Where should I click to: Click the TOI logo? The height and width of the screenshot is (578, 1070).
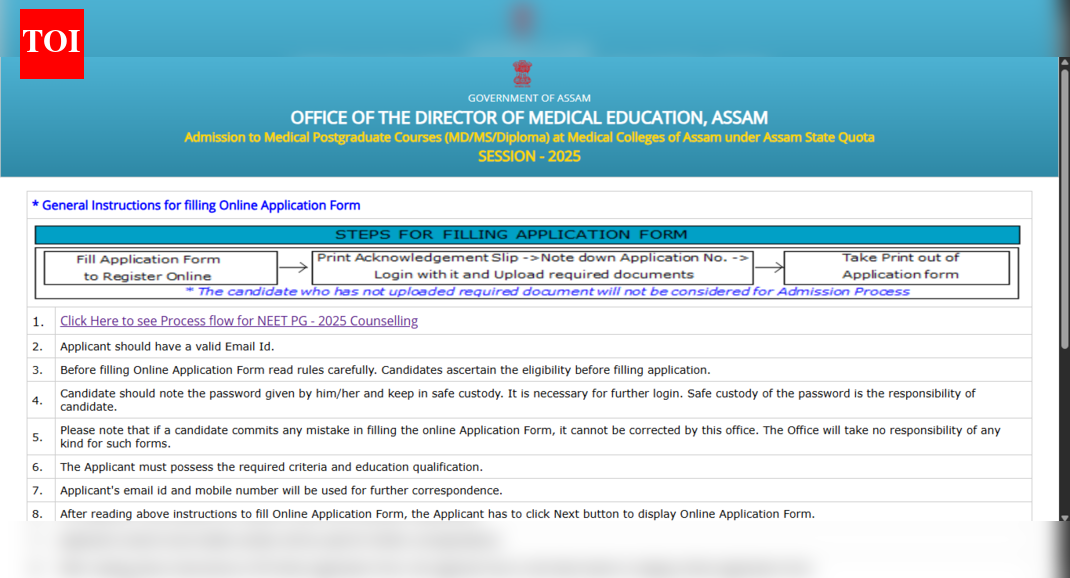[x=52, y=43]
